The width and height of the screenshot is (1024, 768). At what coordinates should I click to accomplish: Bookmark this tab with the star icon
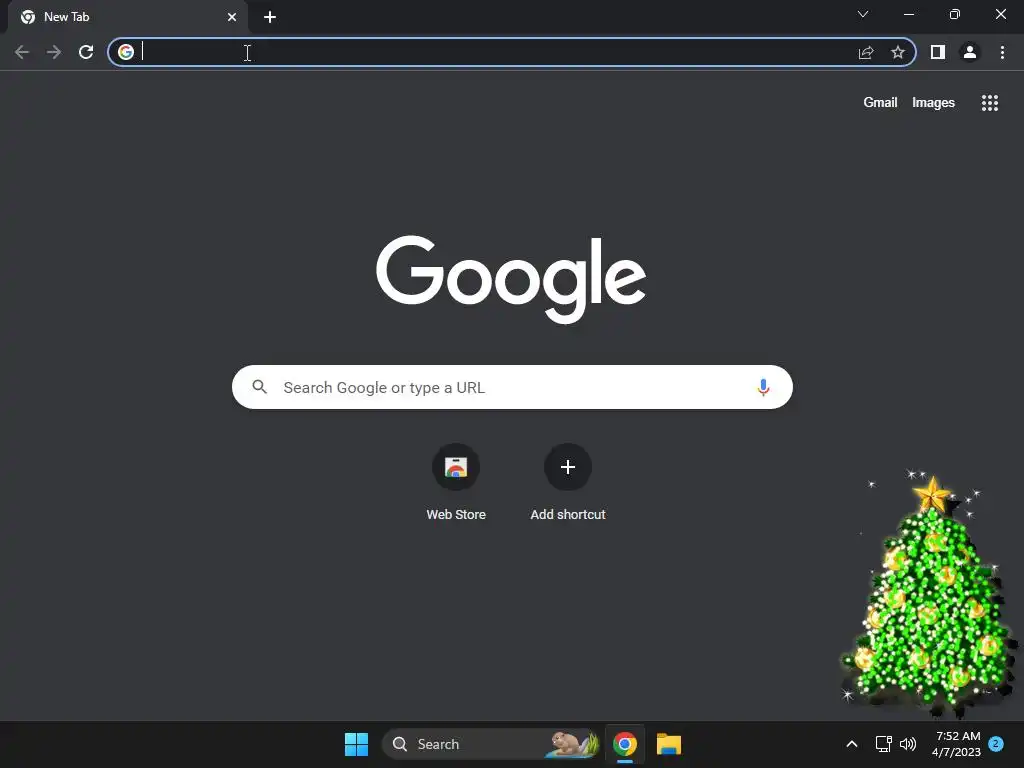tap(898, 52)
